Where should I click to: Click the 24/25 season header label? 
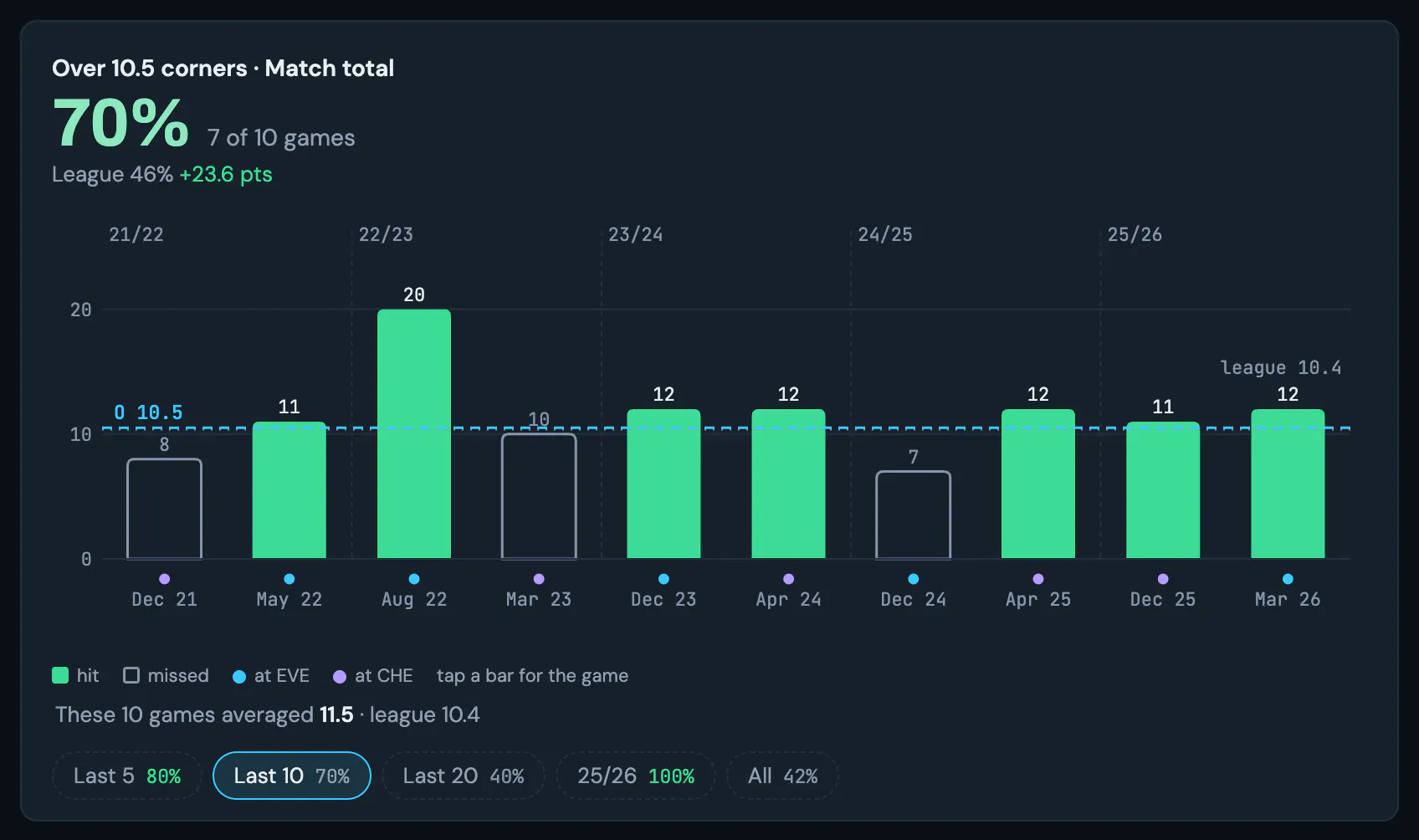click(885, 234)
